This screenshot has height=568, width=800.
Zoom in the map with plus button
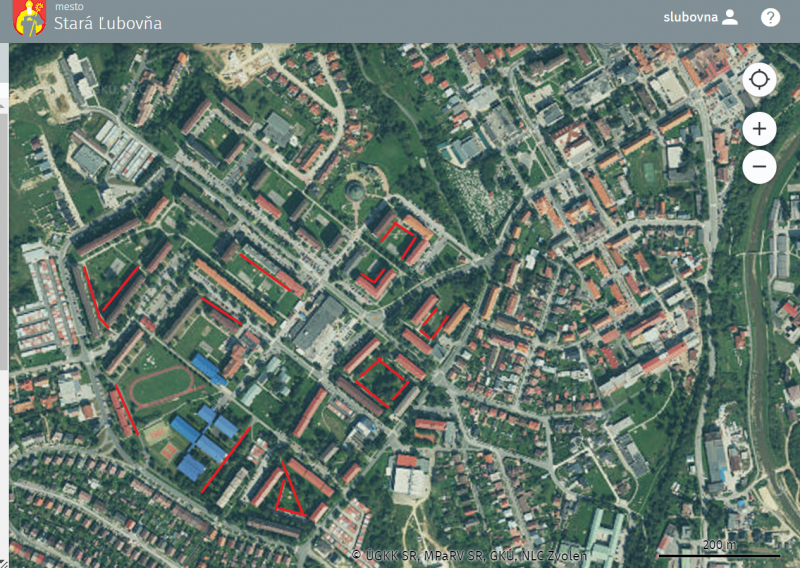[759, 129]
